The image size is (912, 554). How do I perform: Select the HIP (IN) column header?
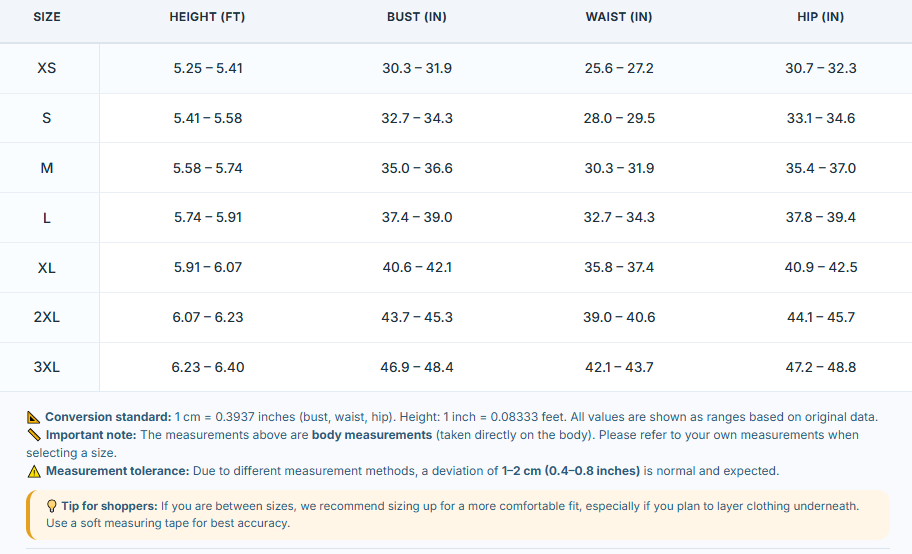820,17
